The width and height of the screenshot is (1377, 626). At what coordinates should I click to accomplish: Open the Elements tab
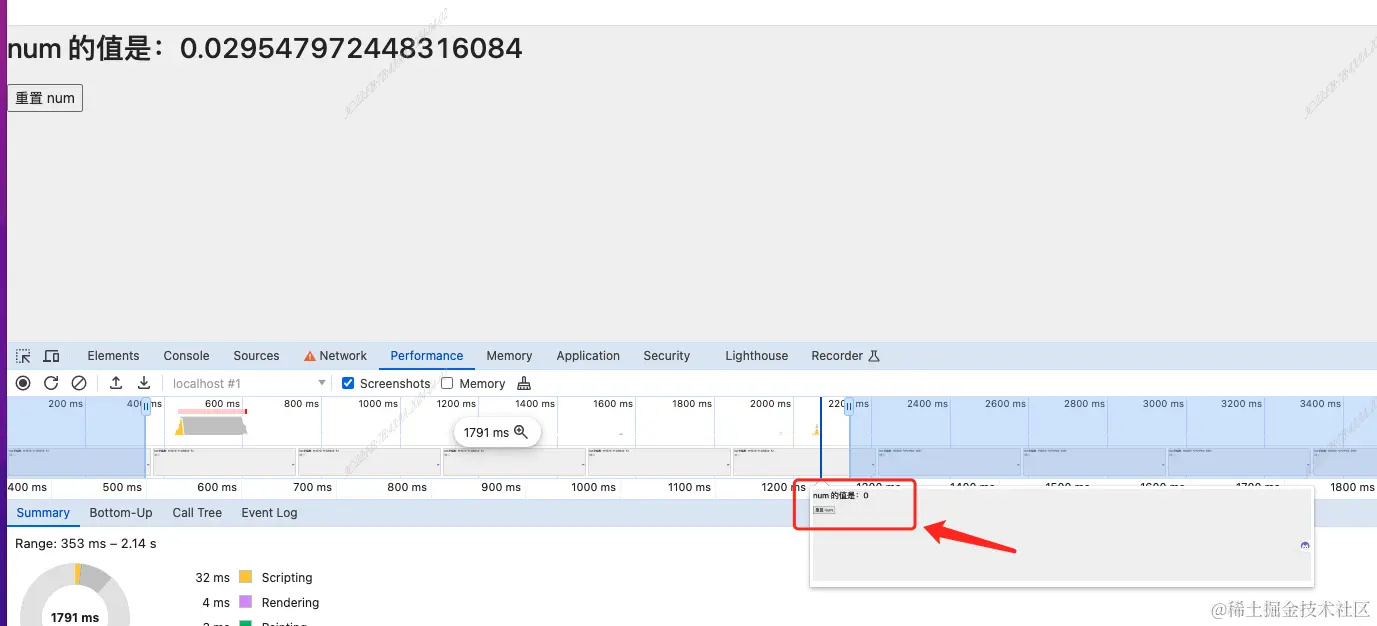click(x=113, y=356)
